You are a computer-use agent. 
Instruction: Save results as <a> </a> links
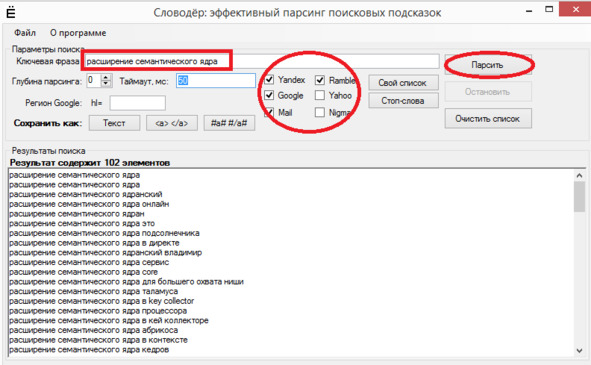point(172,123)
